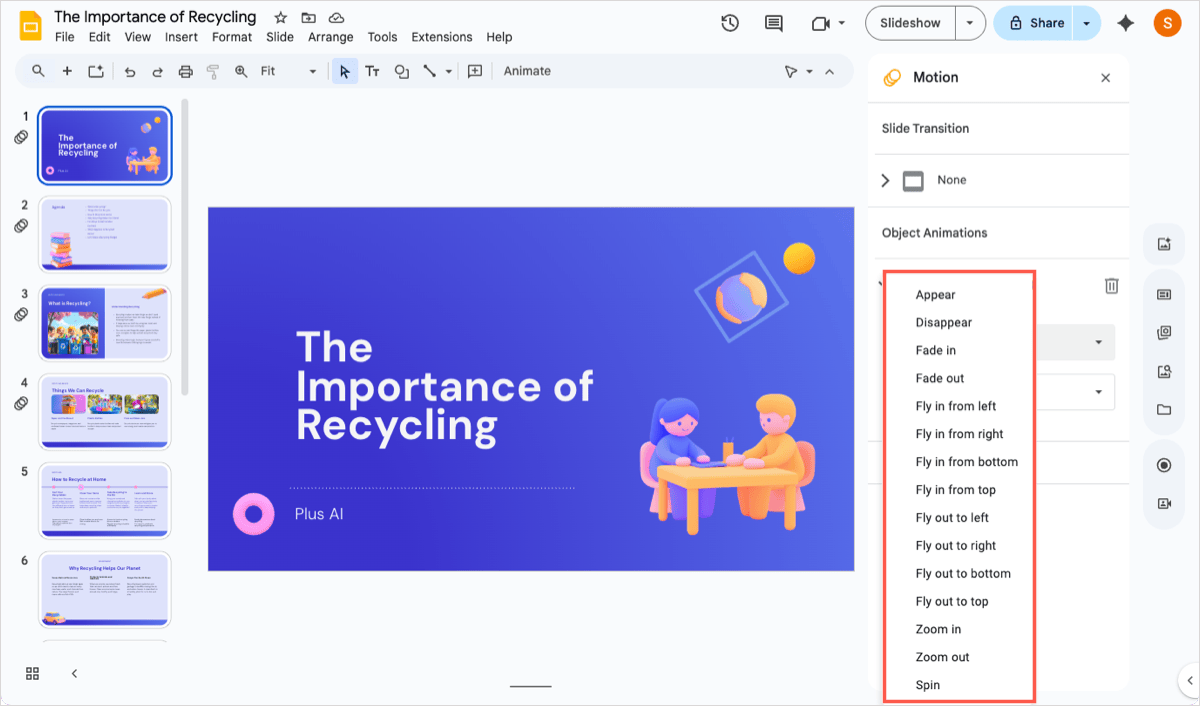Image resolution: width=1200 pixels, height=706 pixels.
Task: Click the folder icon in side panel
Action: coord(1164,410)
